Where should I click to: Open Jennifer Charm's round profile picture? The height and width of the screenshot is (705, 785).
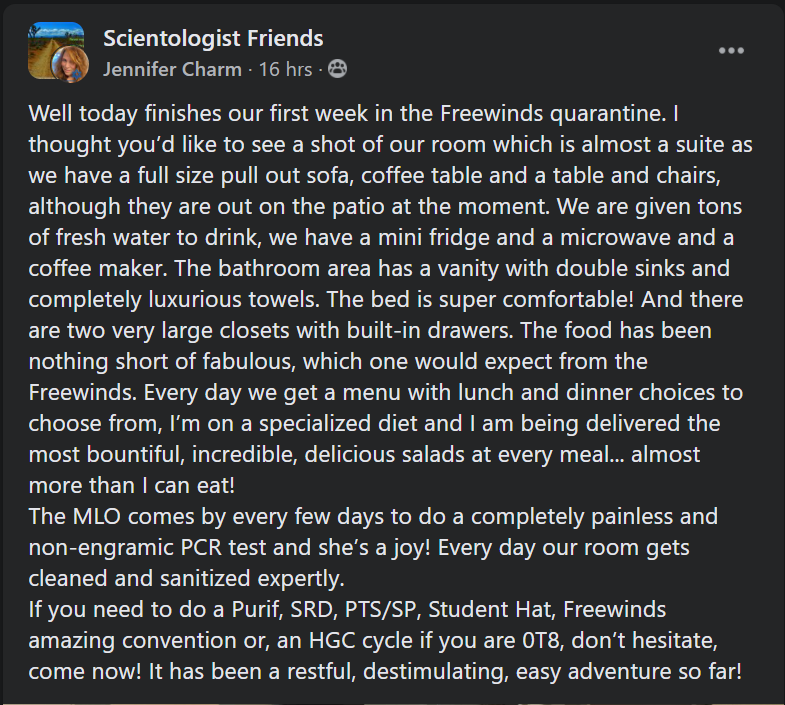point(71,64)
